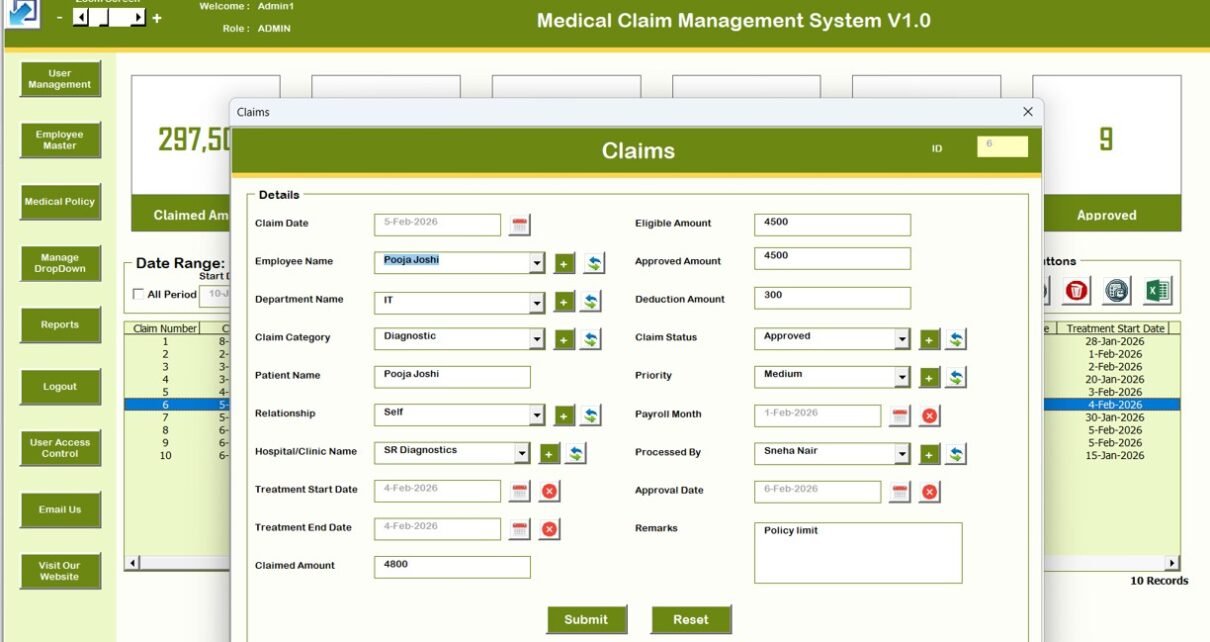Expand the Claim Category dropdown

537,339
